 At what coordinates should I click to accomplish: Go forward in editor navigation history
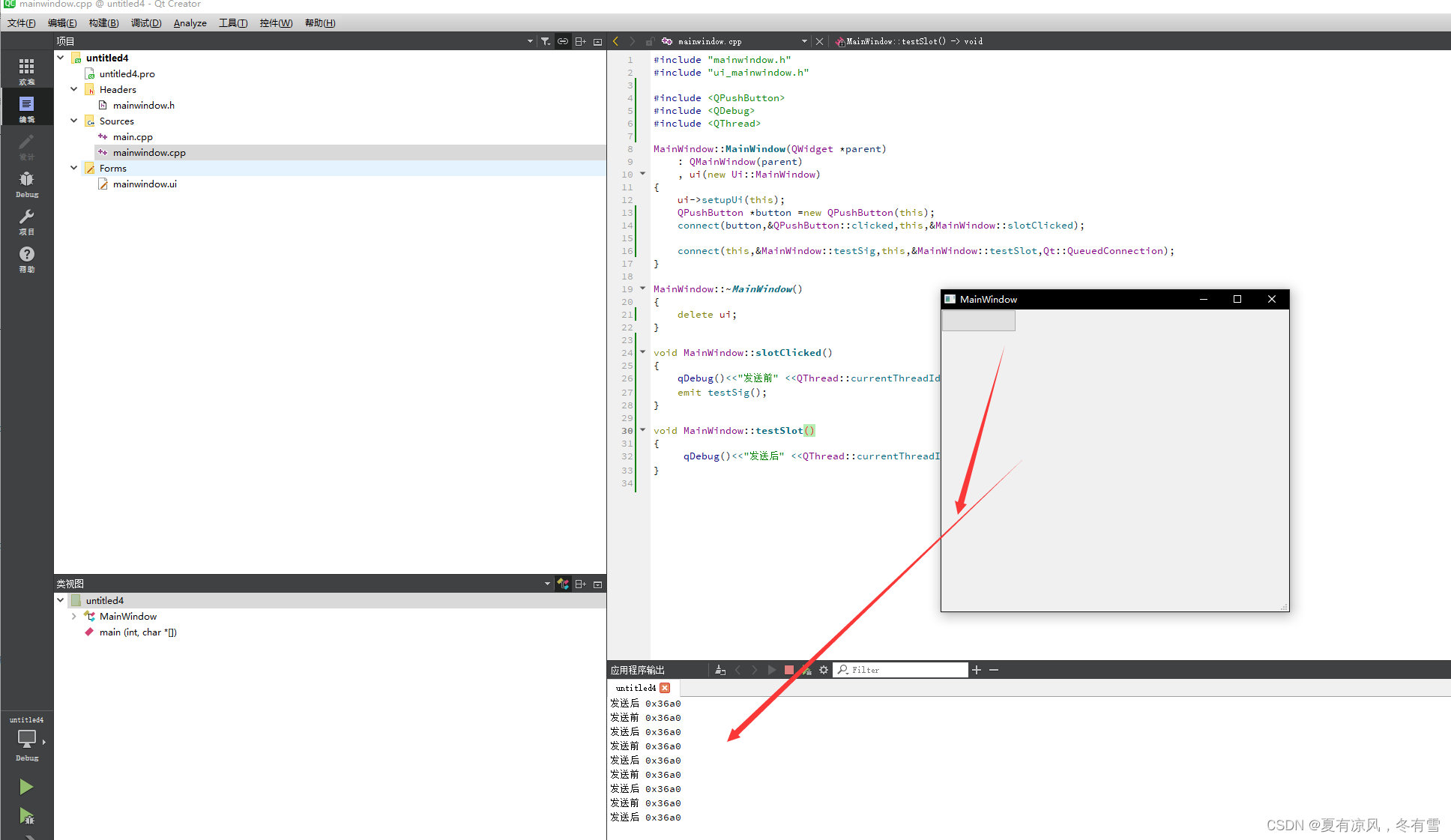632,41
